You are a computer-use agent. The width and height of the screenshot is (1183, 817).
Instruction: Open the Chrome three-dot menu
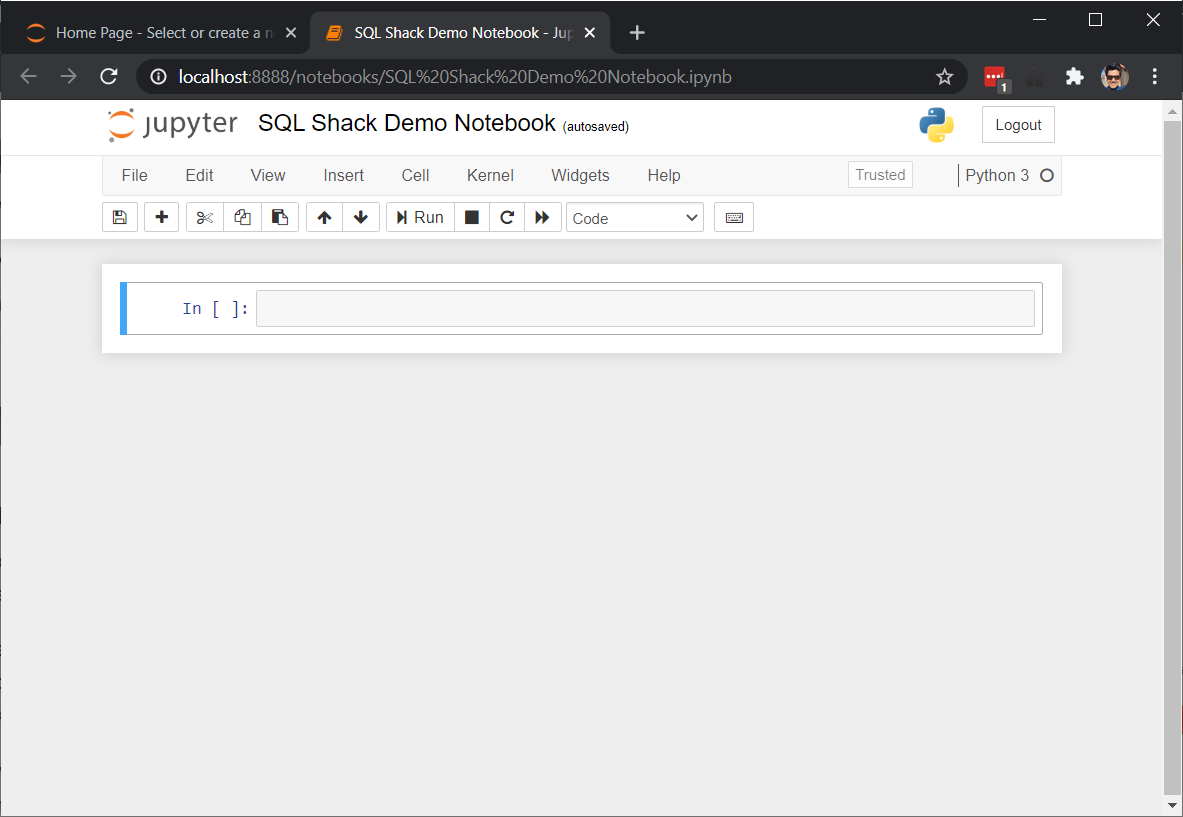click(x=1154, y=76)
